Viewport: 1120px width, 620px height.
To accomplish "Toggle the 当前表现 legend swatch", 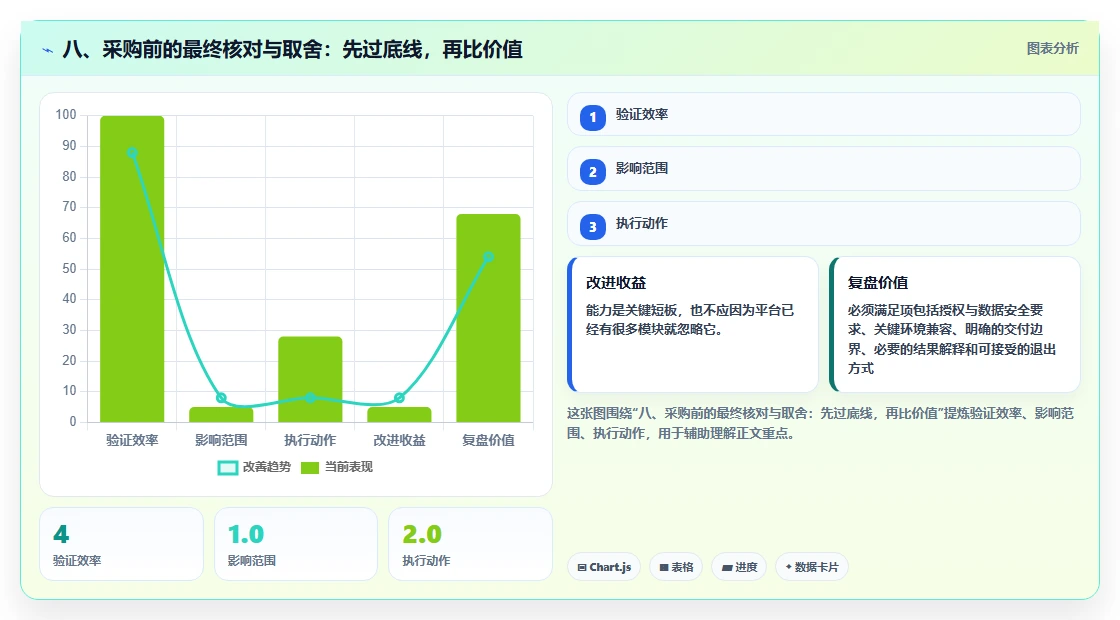I will point(309,468).
